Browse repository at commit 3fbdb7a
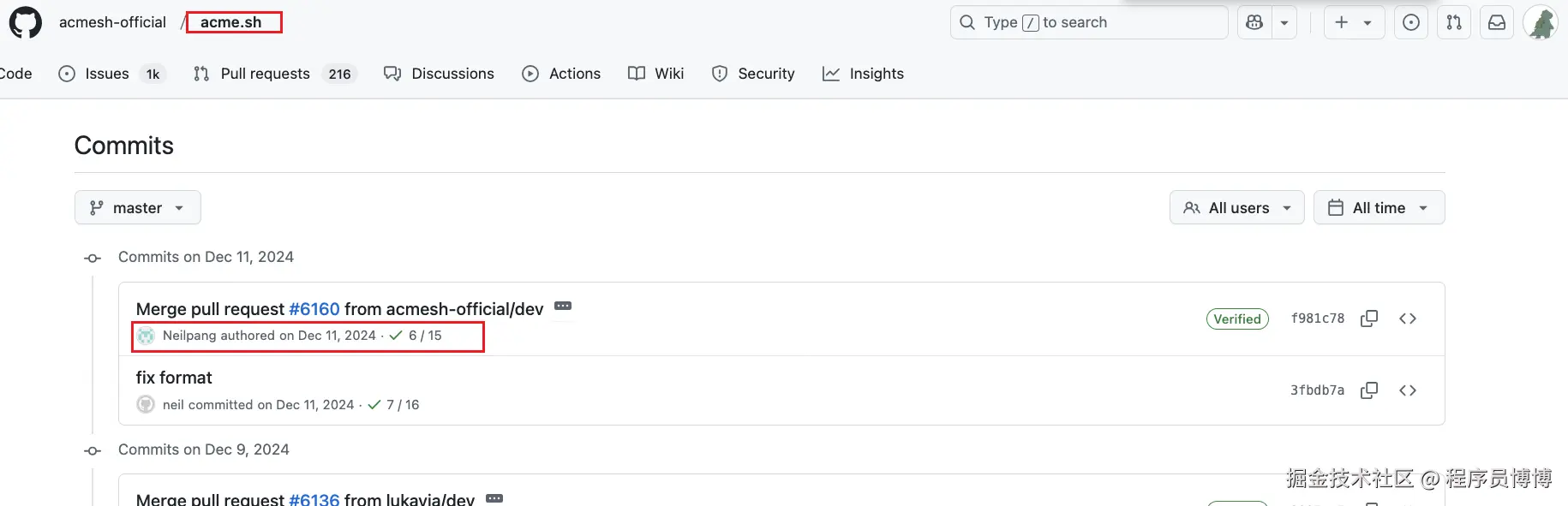 pyautogui.click(x=1408, y=390)
